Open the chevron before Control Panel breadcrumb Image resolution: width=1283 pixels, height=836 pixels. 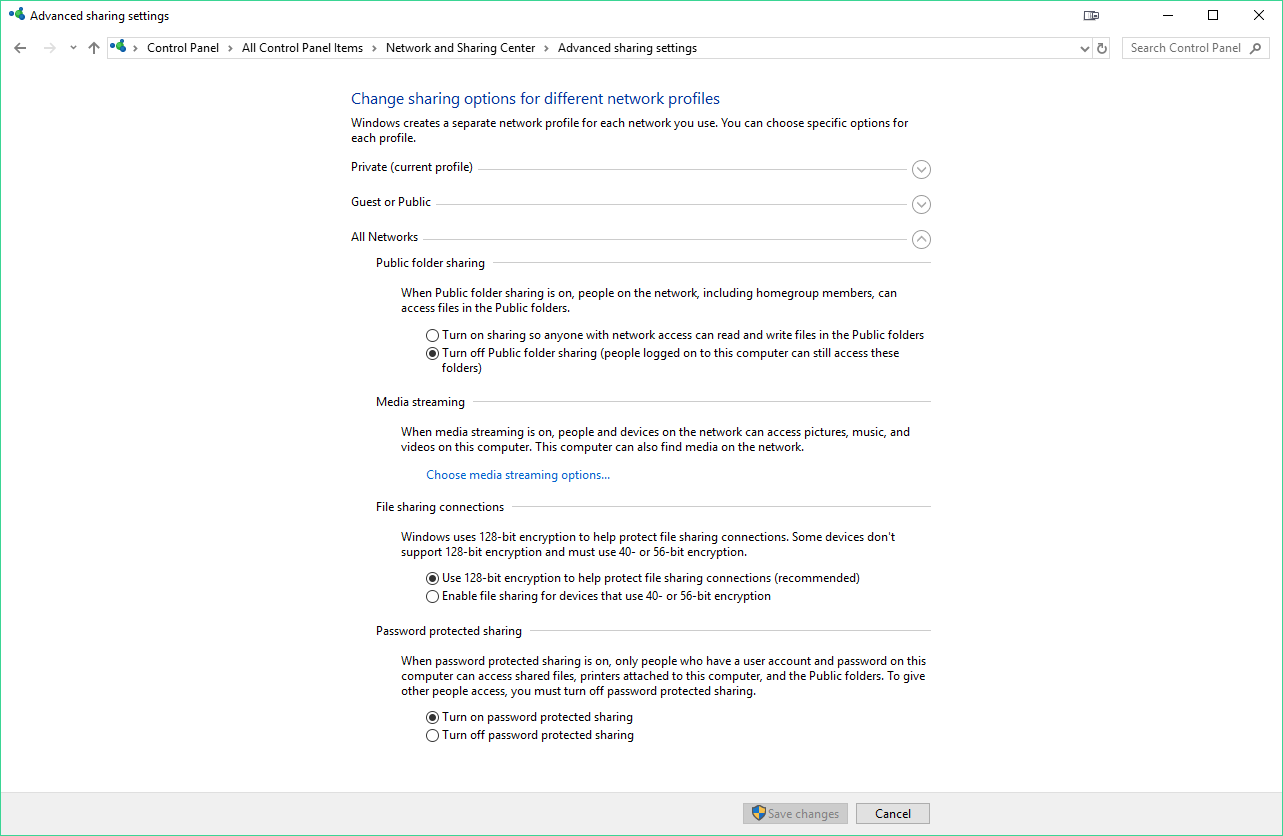point(136,48)
